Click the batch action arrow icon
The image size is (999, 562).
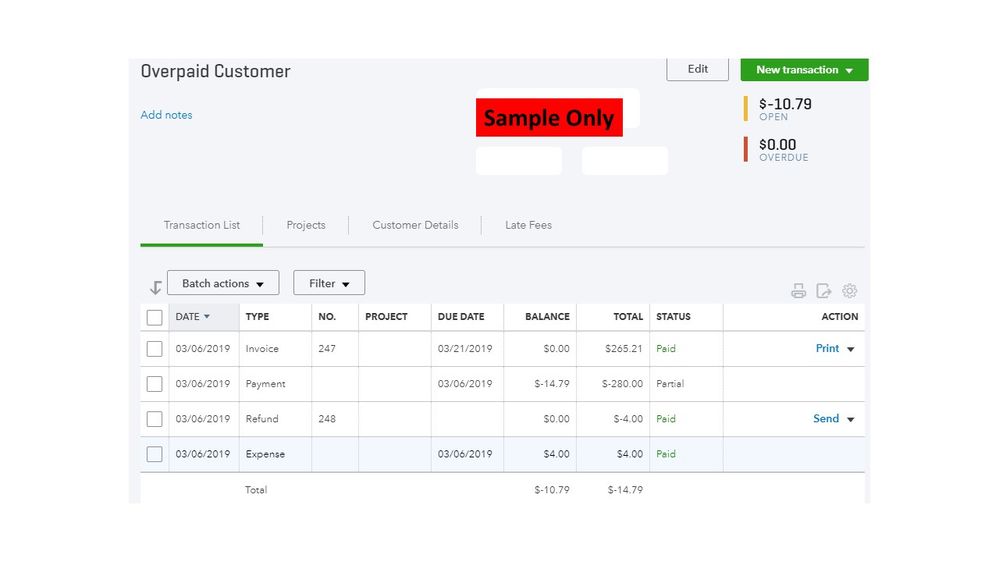click(155, 287)
